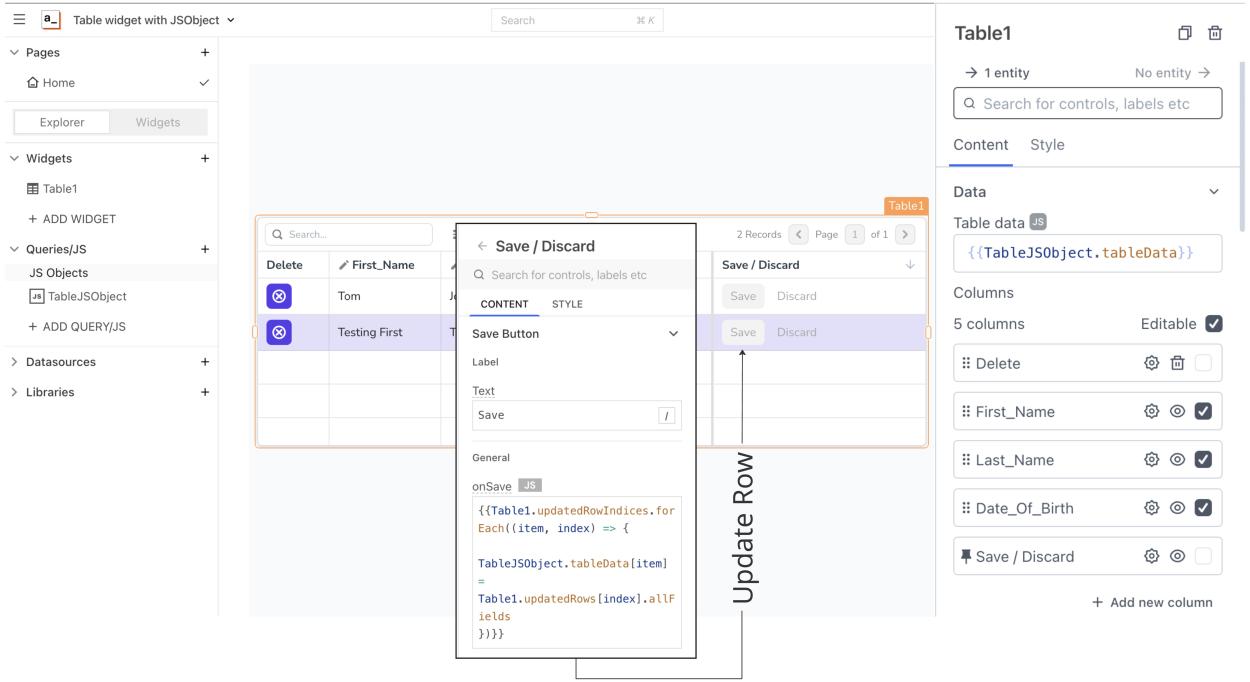Toggle editable checkbox for Last_Name column
This screenshot has height=682, width=1250.
coord(1203,460)
